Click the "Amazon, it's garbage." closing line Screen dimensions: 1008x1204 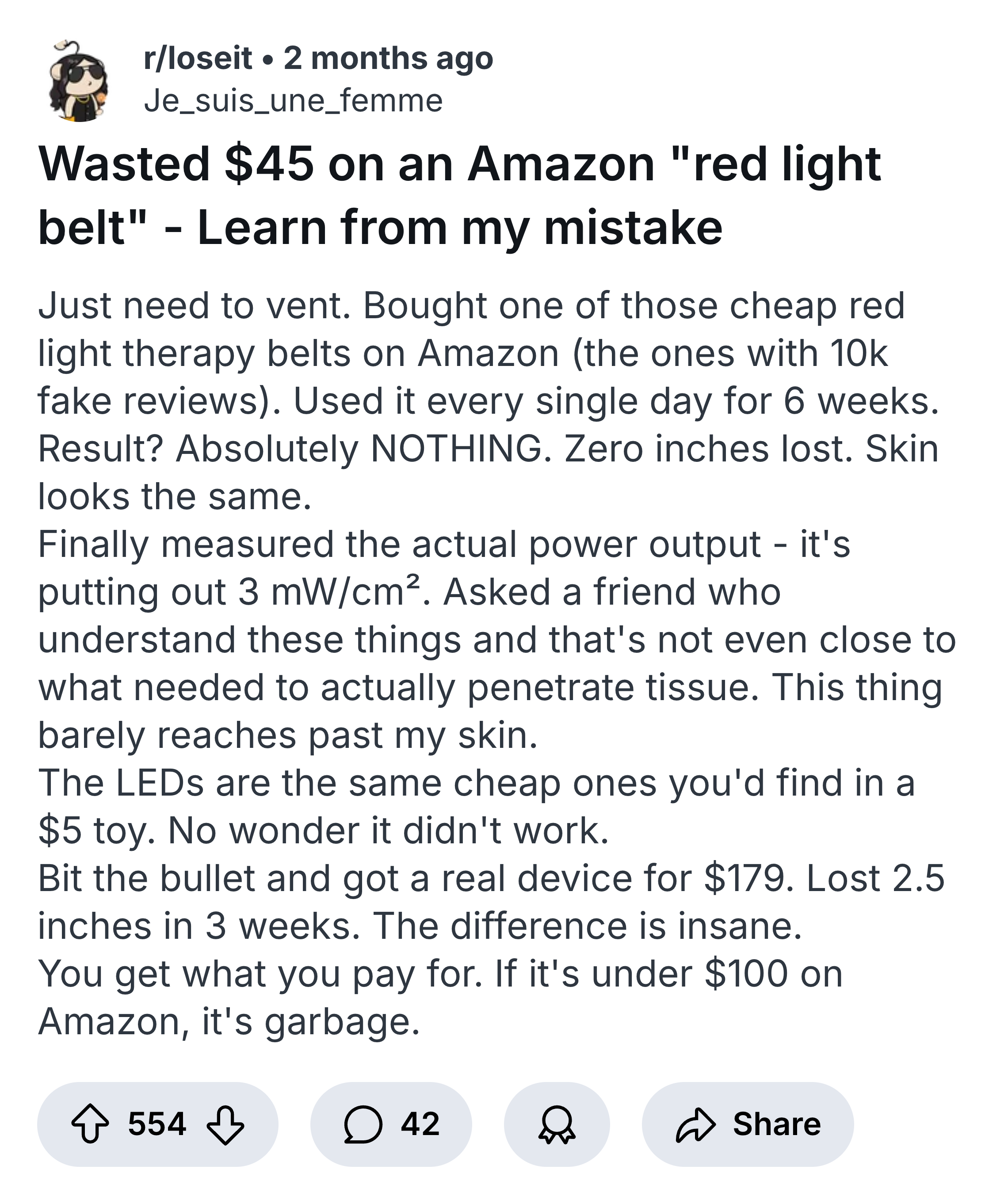[x=229, y=1022]
